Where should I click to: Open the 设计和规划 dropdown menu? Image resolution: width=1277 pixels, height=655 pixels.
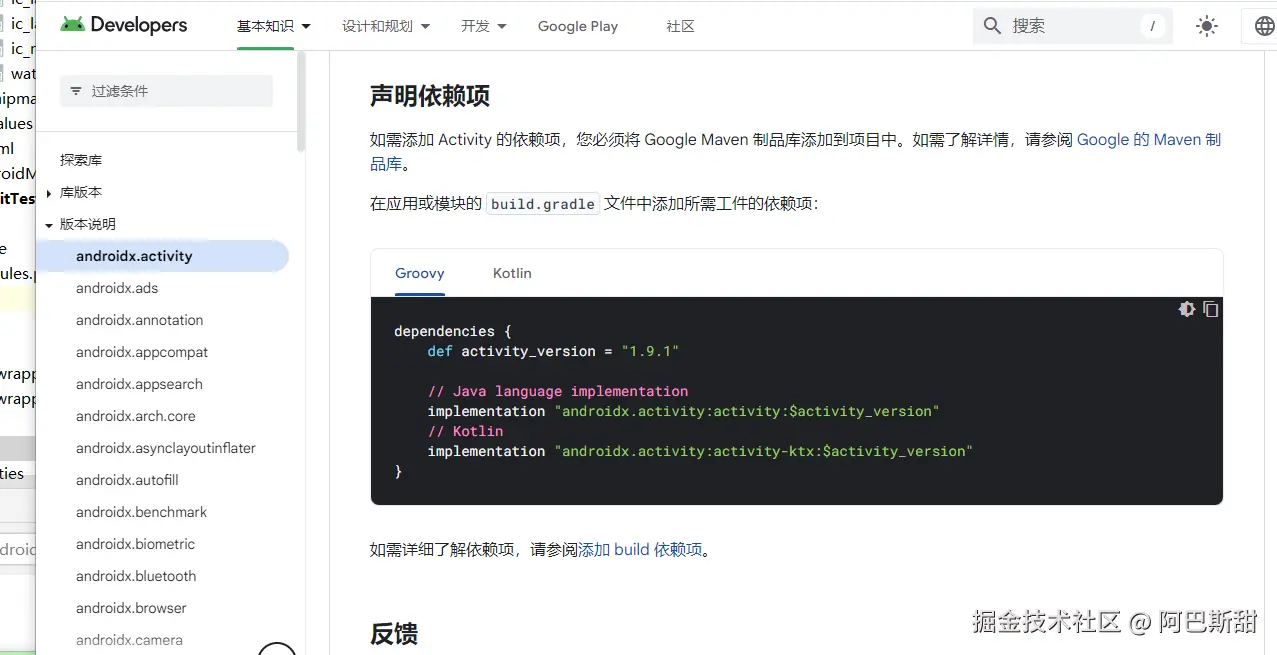386,26
